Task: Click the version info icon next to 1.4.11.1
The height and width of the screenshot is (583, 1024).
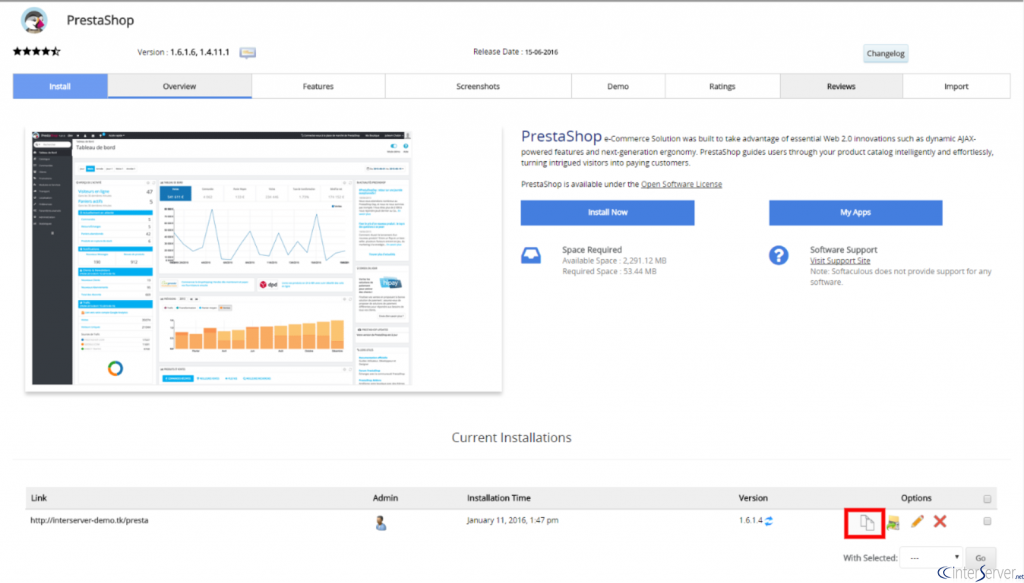Action: click(248, 53)
